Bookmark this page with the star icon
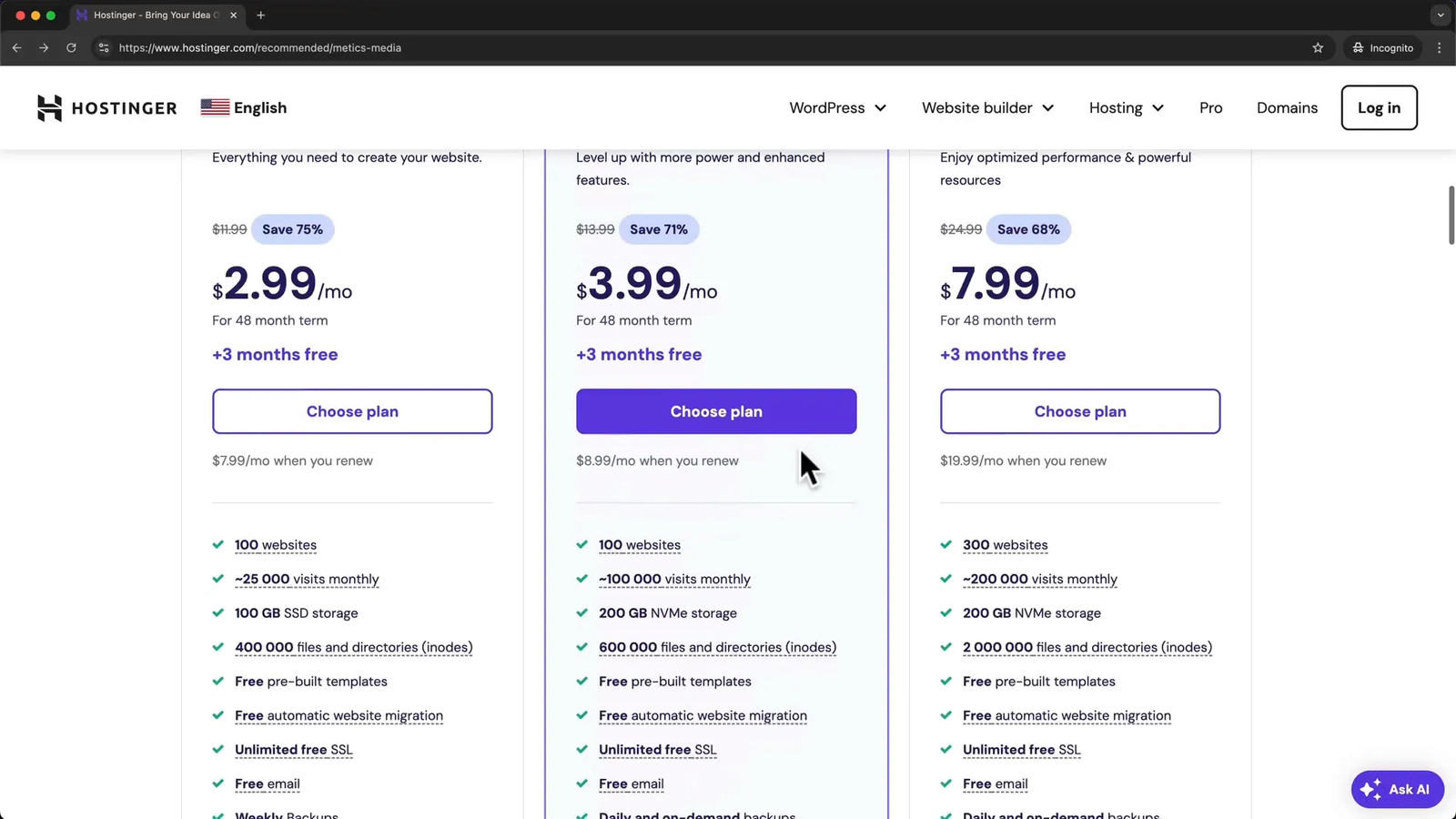This screenshot has height=819, width=1456. pos(1318,47)
